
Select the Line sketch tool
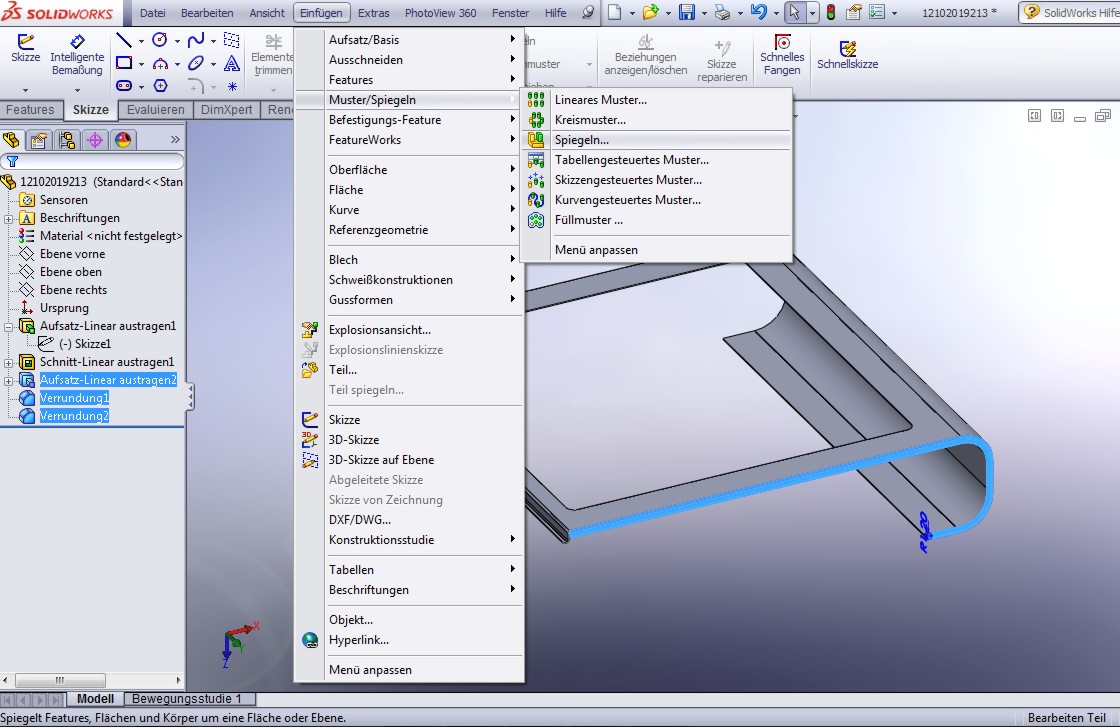click(124, 41)
